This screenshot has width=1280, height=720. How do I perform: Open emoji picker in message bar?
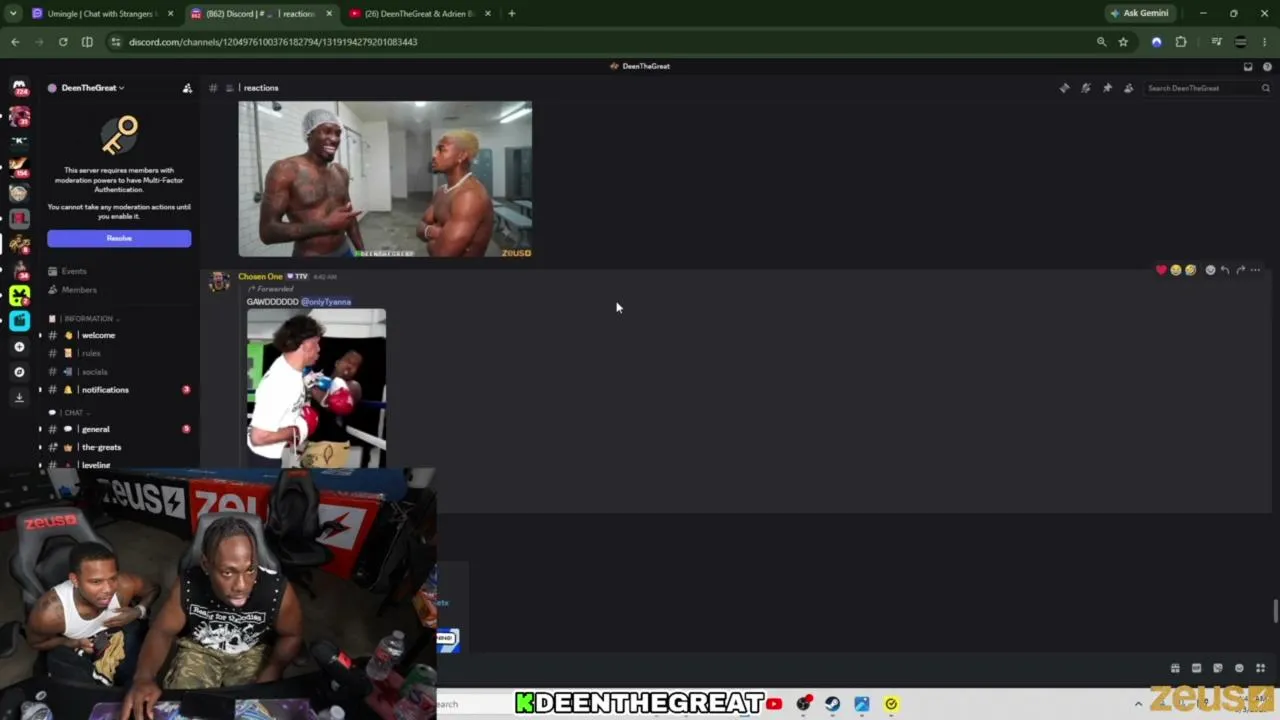tap(1239, 668)
